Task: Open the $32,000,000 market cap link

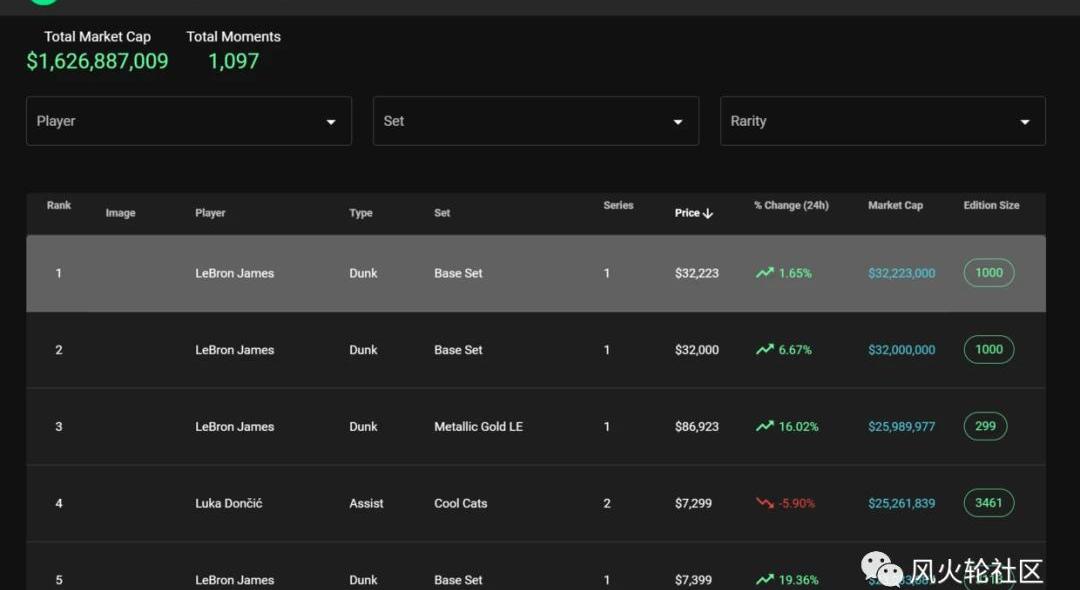Action: point(902,350)
